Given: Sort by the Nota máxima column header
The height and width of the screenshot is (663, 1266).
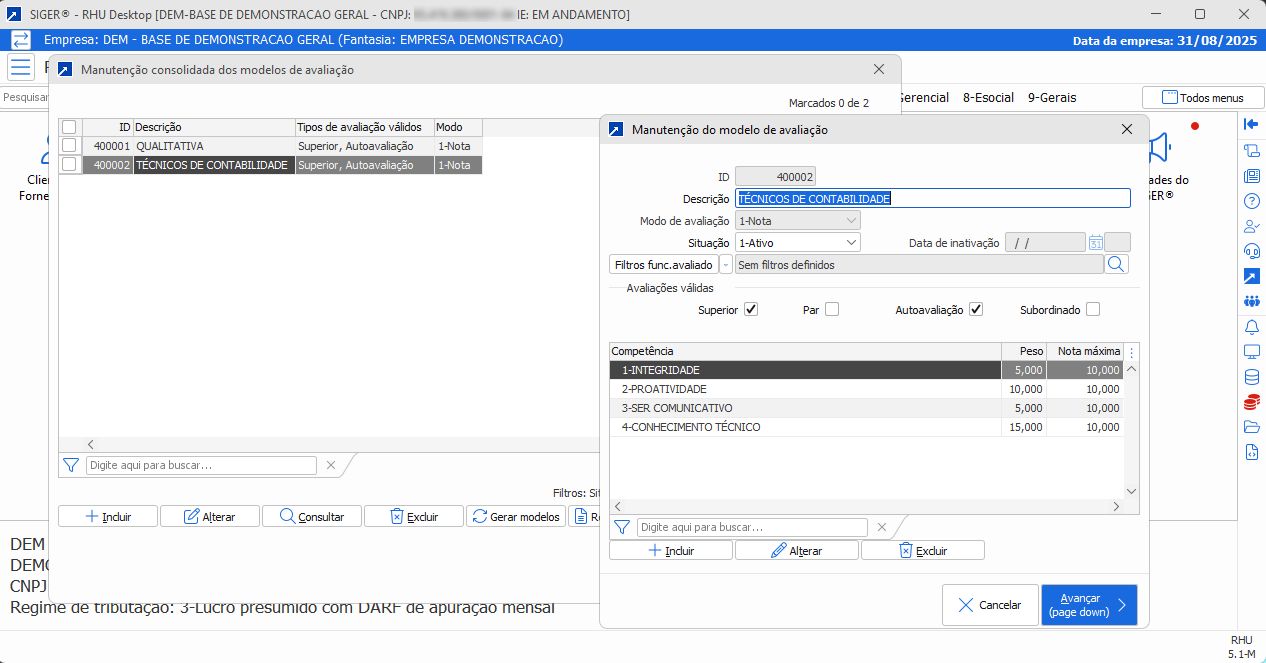Looking at the screenshot, I should pyautogui.click(x=1085, y=351).
